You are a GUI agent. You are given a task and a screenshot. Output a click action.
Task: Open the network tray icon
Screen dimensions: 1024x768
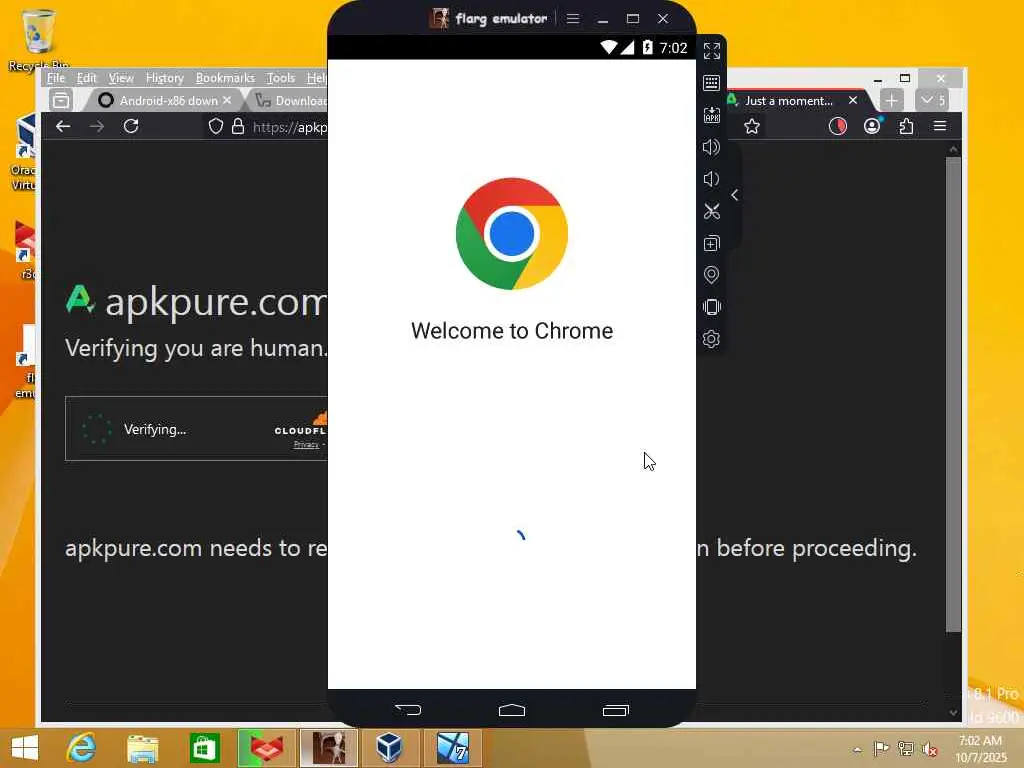(905, 748)
